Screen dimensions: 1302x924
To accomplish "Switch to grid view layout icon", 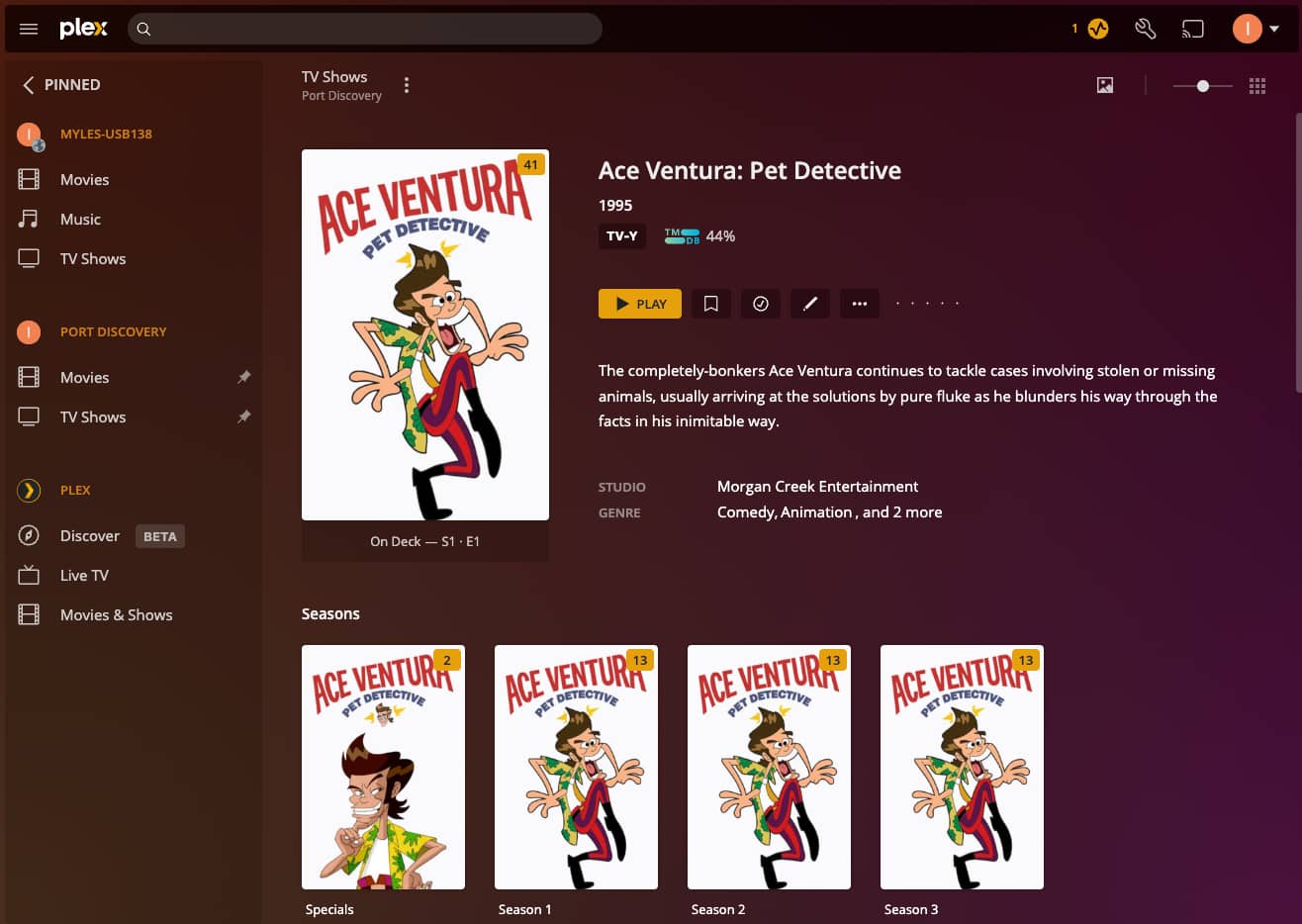I will point(1257,86).
